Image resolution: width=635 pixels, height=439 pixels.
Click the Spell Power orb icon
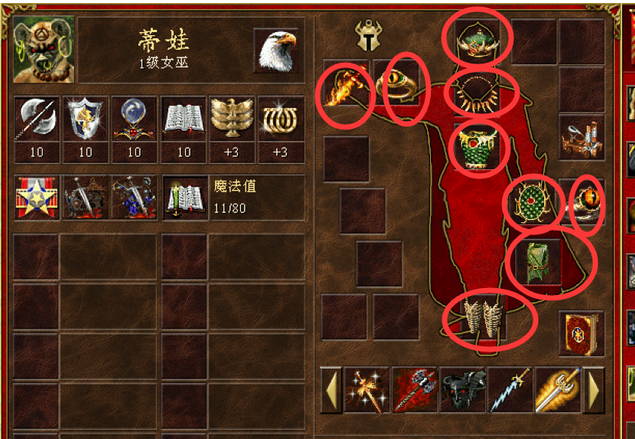134,119
